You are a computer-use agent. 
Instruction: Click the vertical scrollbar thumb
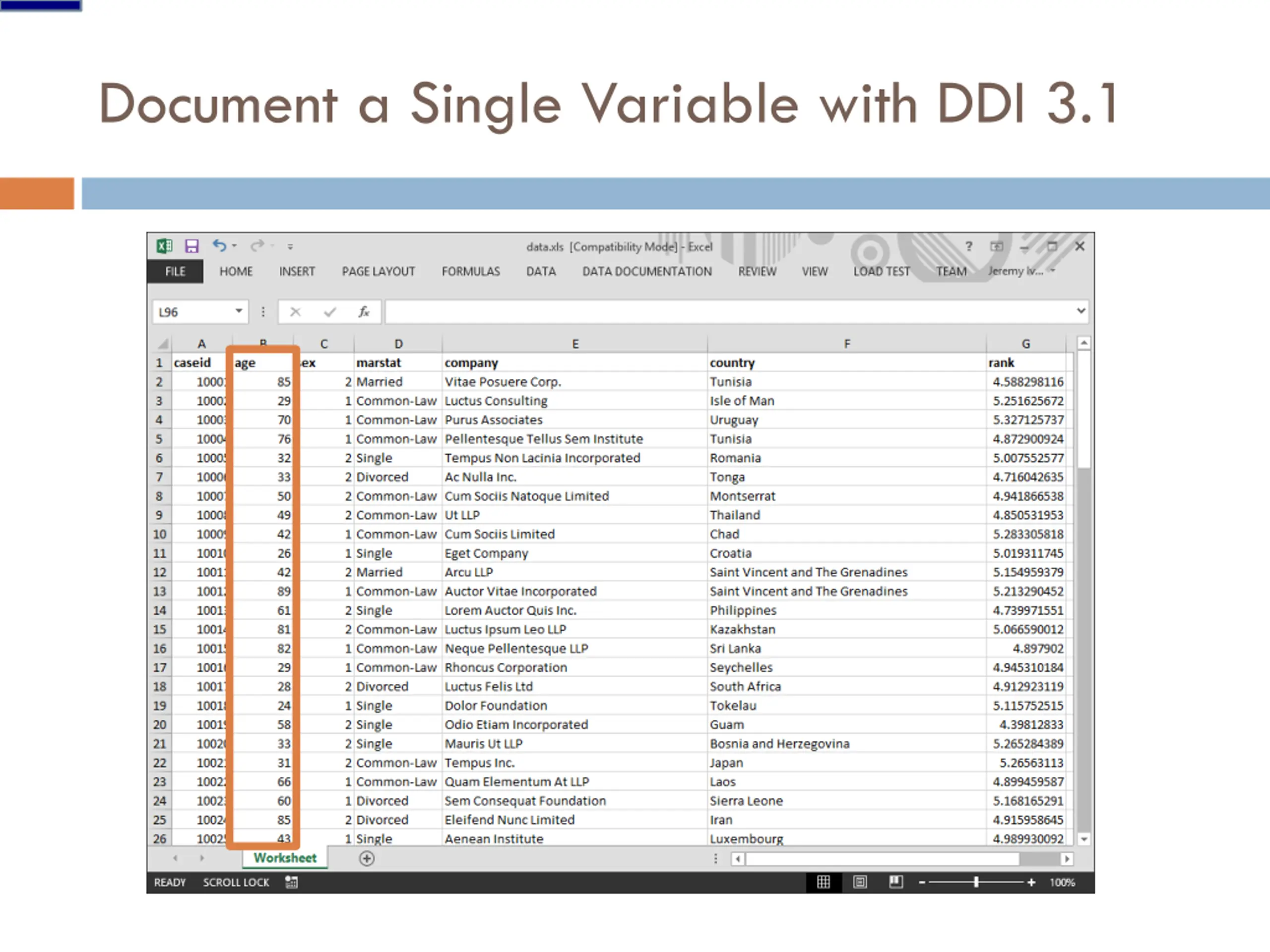click(x=1083, y=410)
